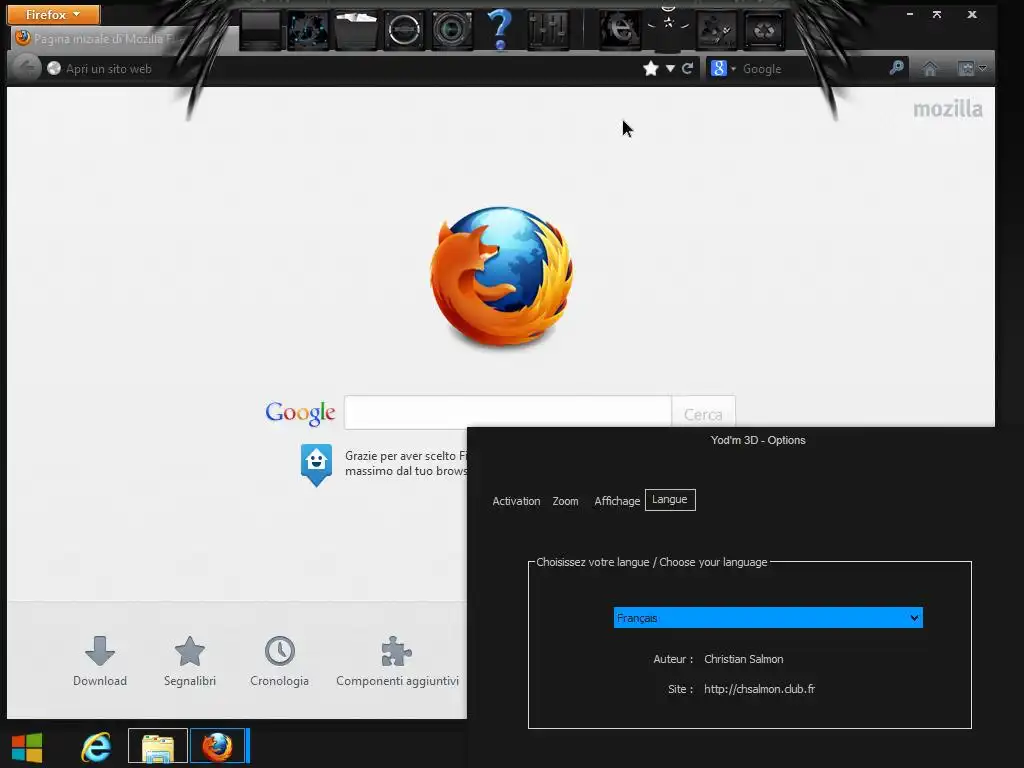Switch to the Activation tab
This screenshot has width=1024, height=768.
(516, 501)
